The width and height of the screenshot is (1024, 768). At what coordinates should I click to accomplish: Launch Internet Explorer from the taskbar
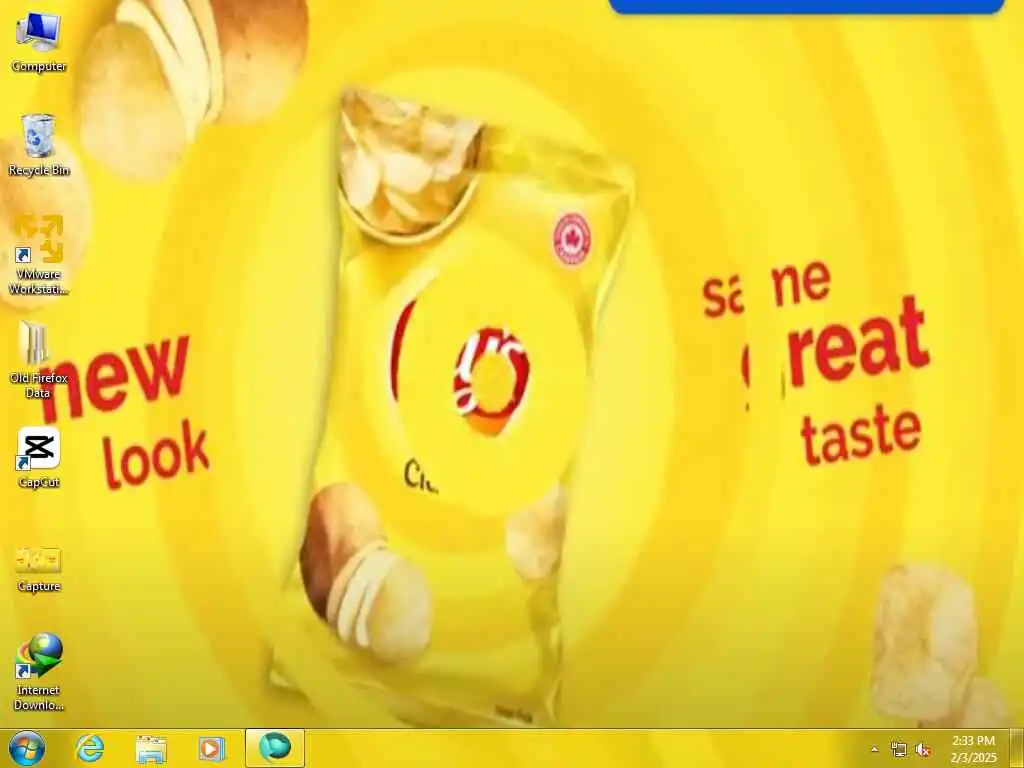coord(89,748)
